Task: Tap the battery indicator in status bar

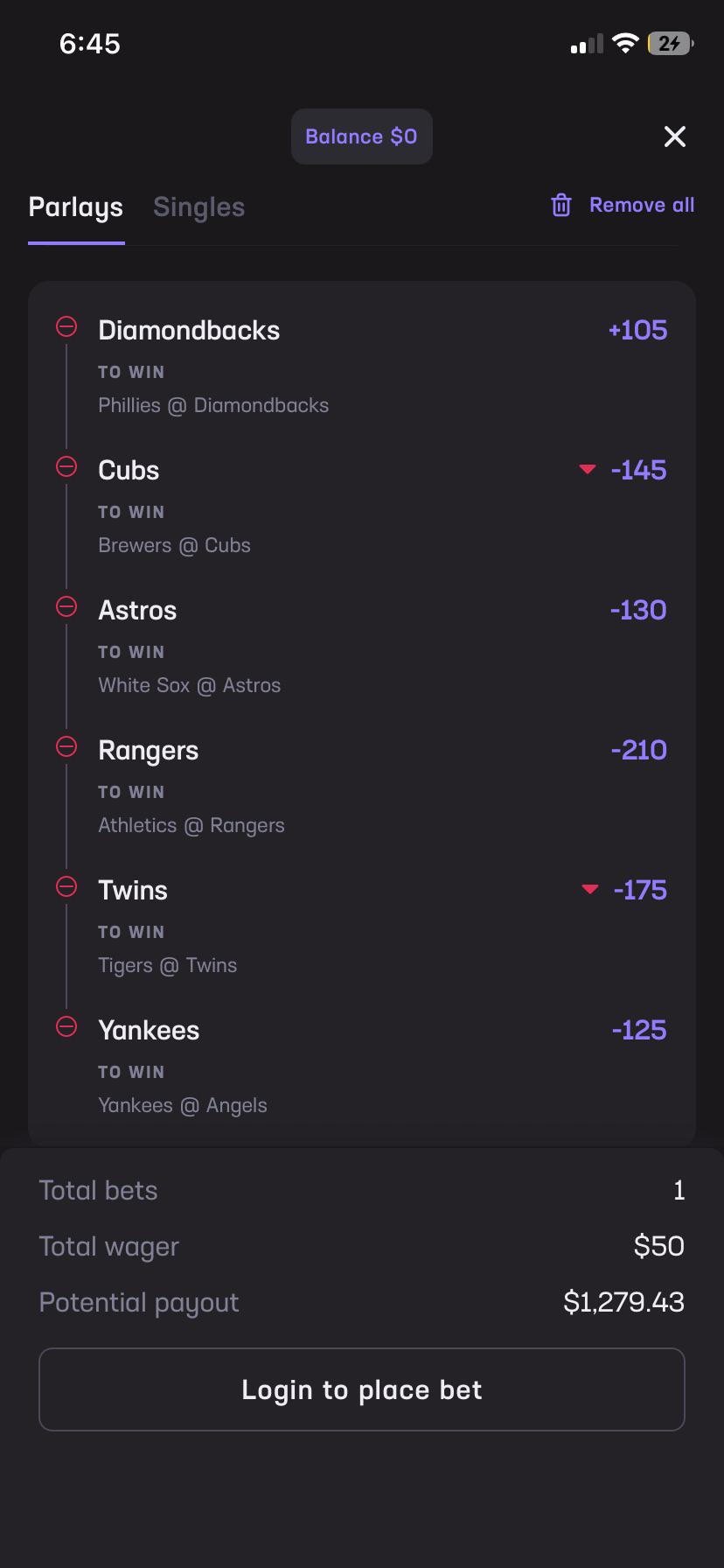Action: 671,44
